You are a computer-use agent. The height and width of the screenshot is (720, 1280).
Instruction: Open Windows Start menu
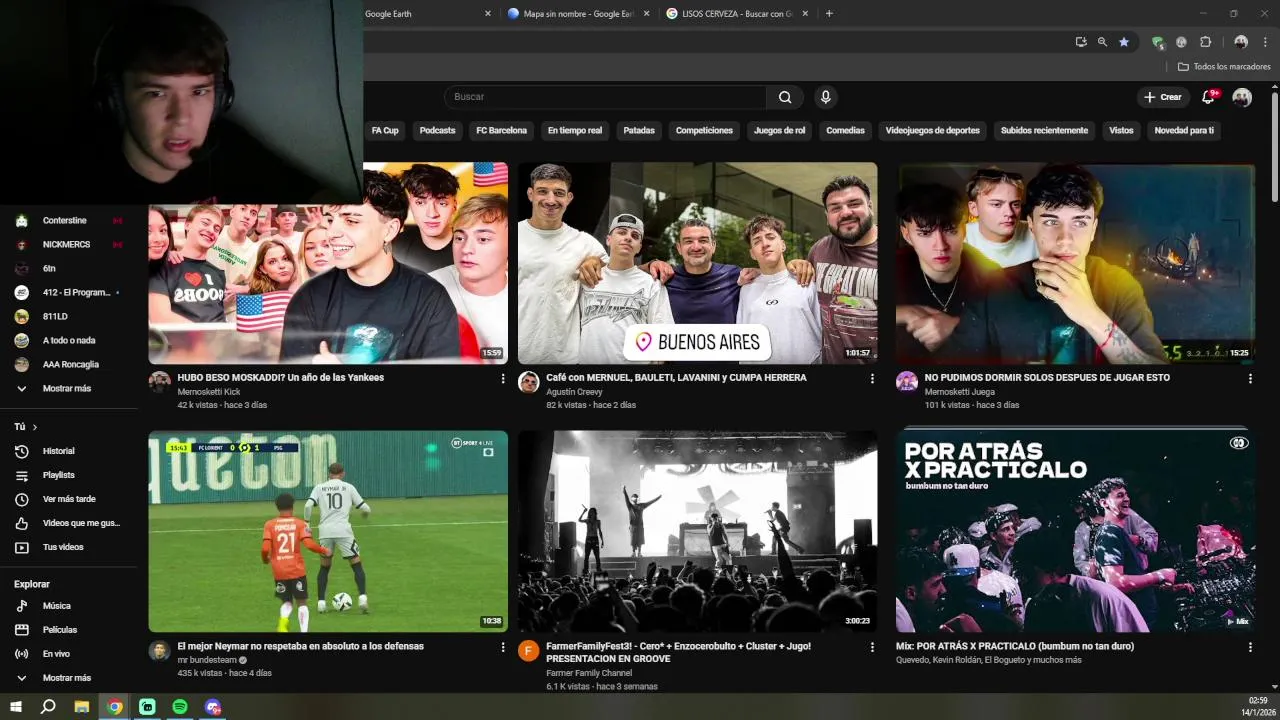(16, 706)
